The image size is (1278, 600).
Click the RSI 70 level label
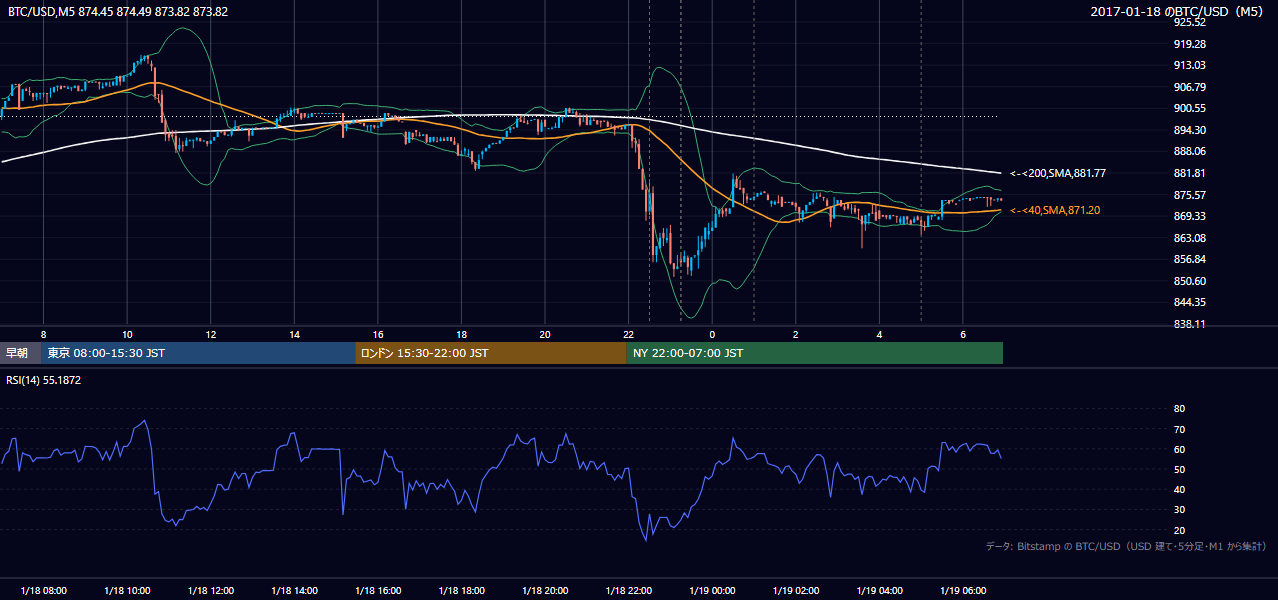click(1179, 429)
